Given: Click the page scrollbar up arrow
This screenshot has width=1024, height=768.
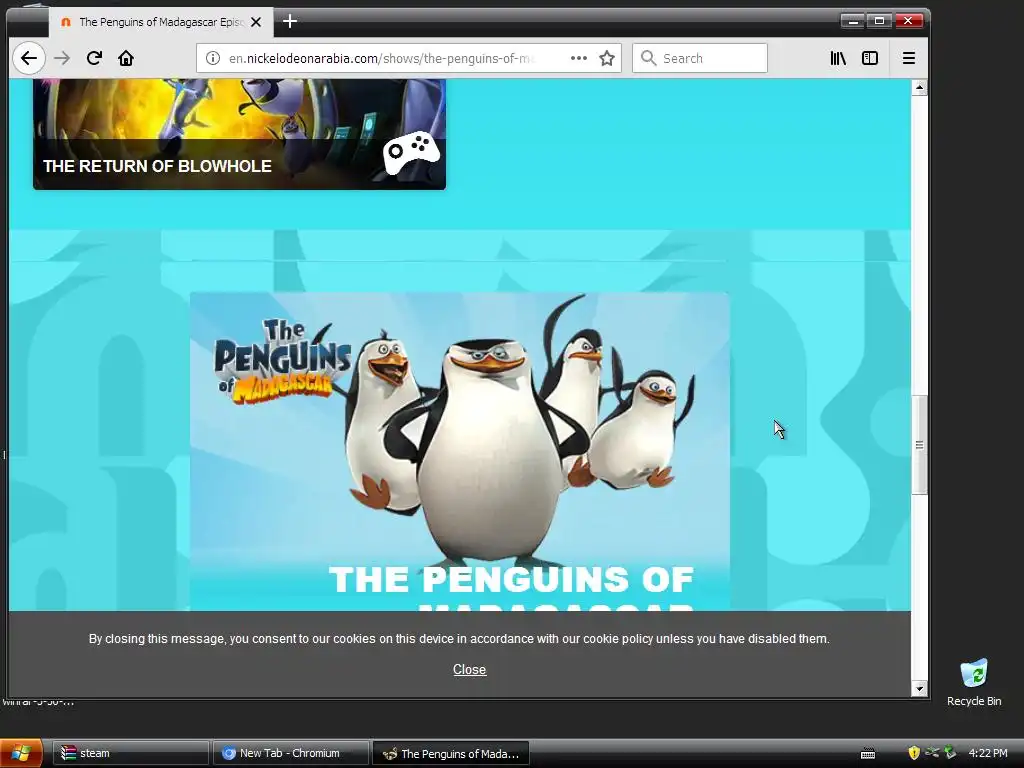Looking at the screenshot, I should pos(920,88).
